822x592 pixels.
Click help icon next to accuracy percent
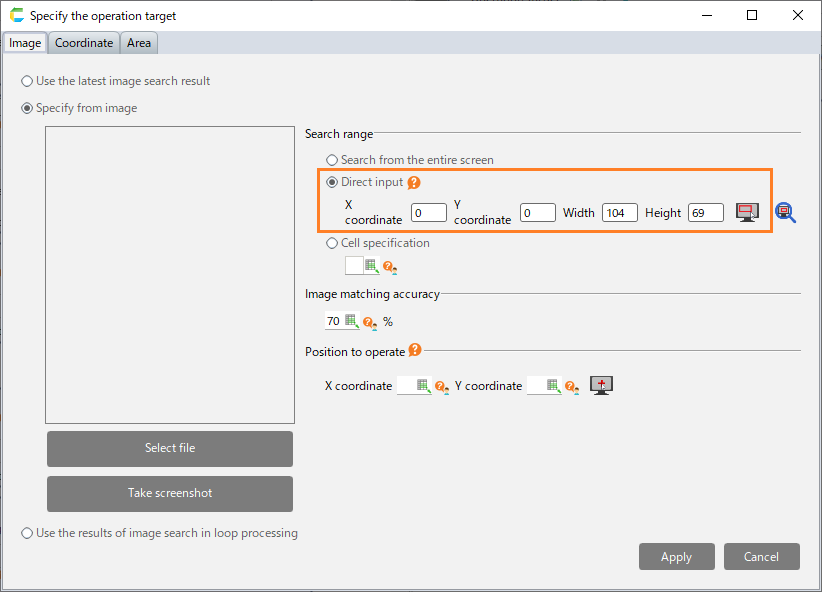[370, 323]
